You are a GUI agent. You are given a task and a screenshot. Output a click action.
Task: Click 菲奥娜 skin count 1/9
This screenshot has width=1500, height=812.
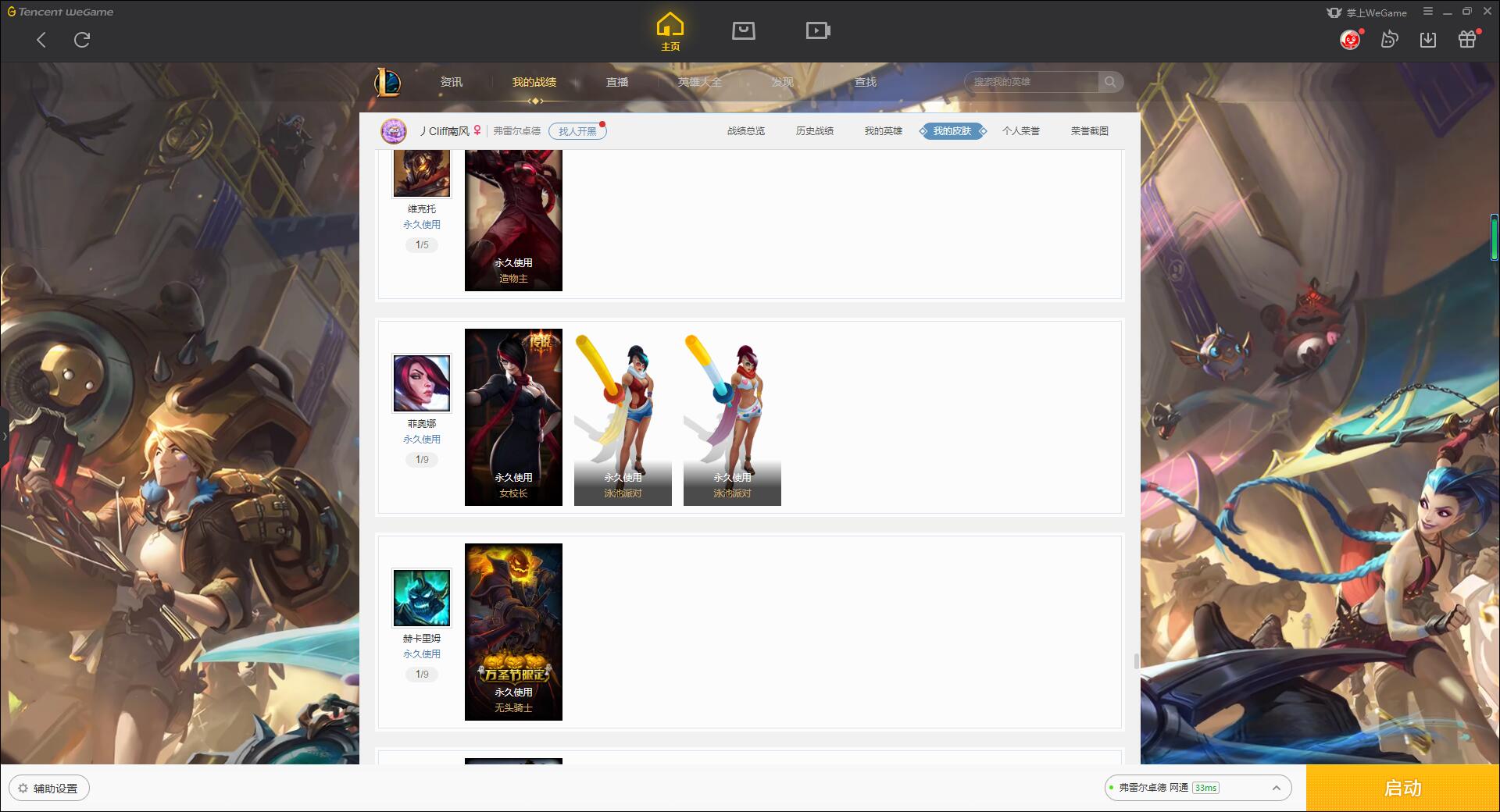point(422,460)
